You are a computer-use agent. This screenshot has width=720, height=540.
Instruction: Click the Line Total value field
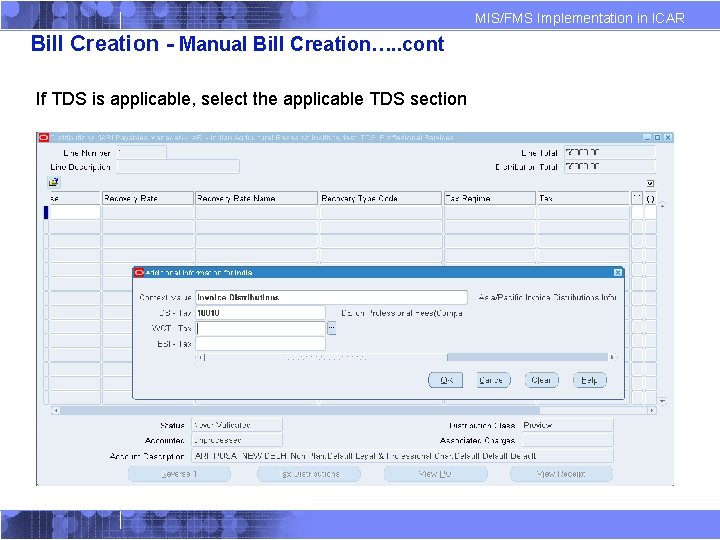(610, 152)
